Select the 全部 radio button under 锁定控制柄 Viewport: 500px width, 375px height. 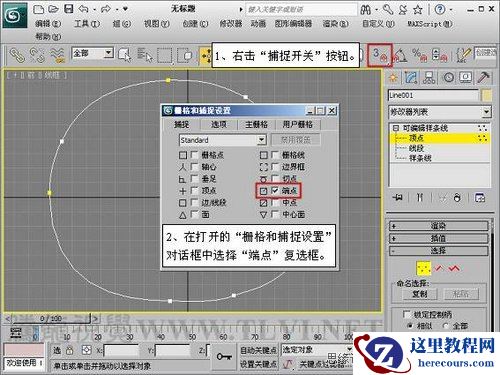pyautogui.click(x=446, y=326)
